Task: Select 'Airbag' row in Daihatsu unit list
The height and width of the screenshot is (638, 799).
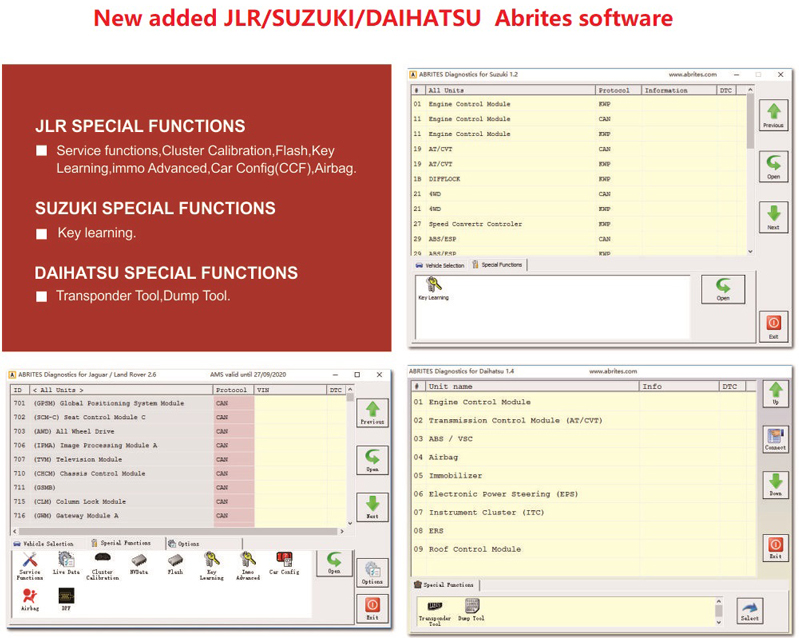Action: coord(584,457)
